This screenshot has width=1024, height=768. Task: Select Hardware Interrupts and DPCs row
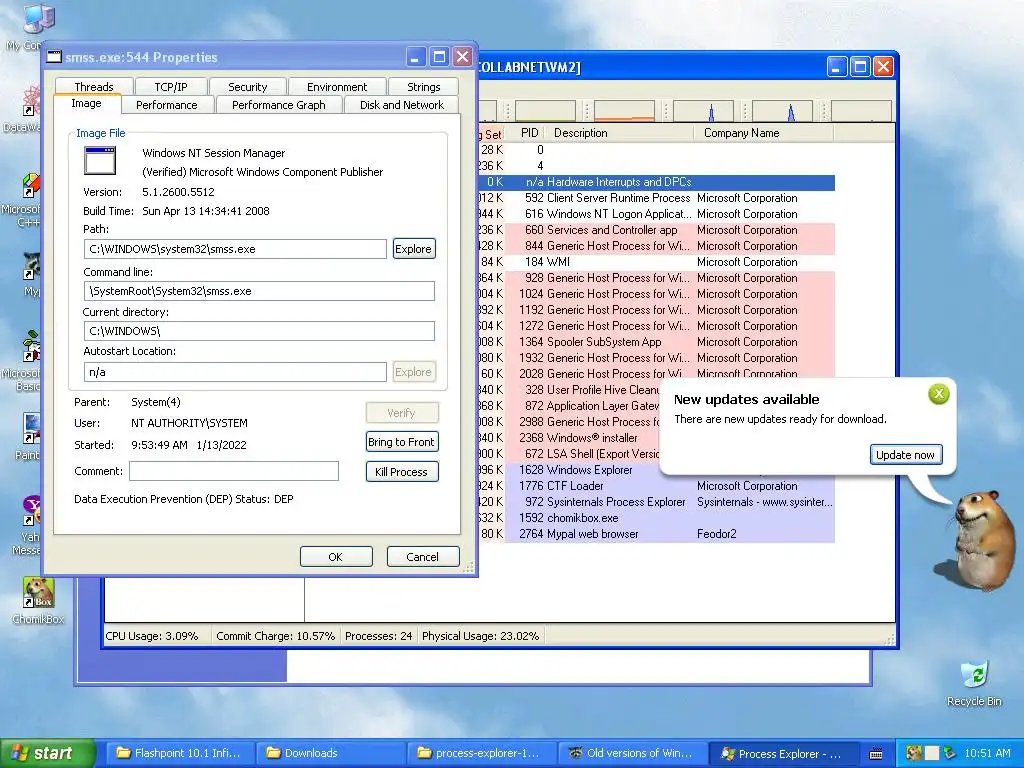pos(656,182)
